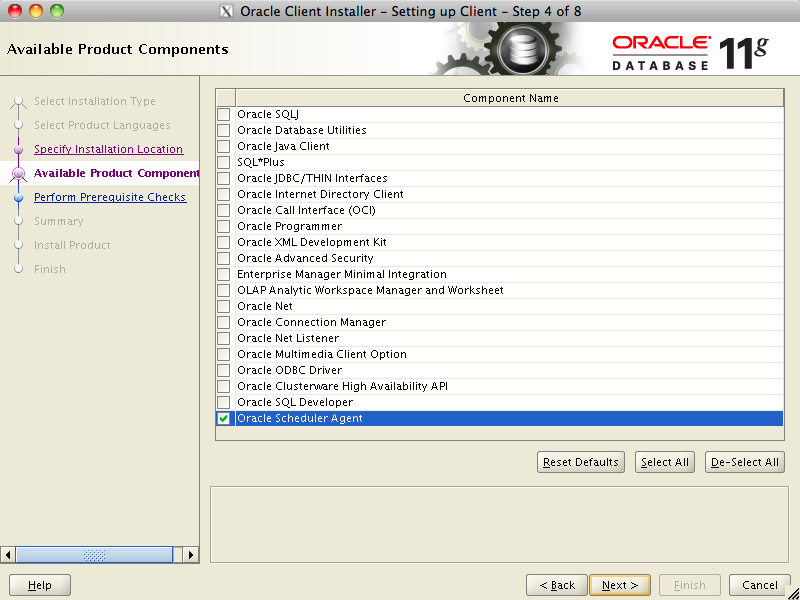Click the Reset Defaults button

[581, 462]
